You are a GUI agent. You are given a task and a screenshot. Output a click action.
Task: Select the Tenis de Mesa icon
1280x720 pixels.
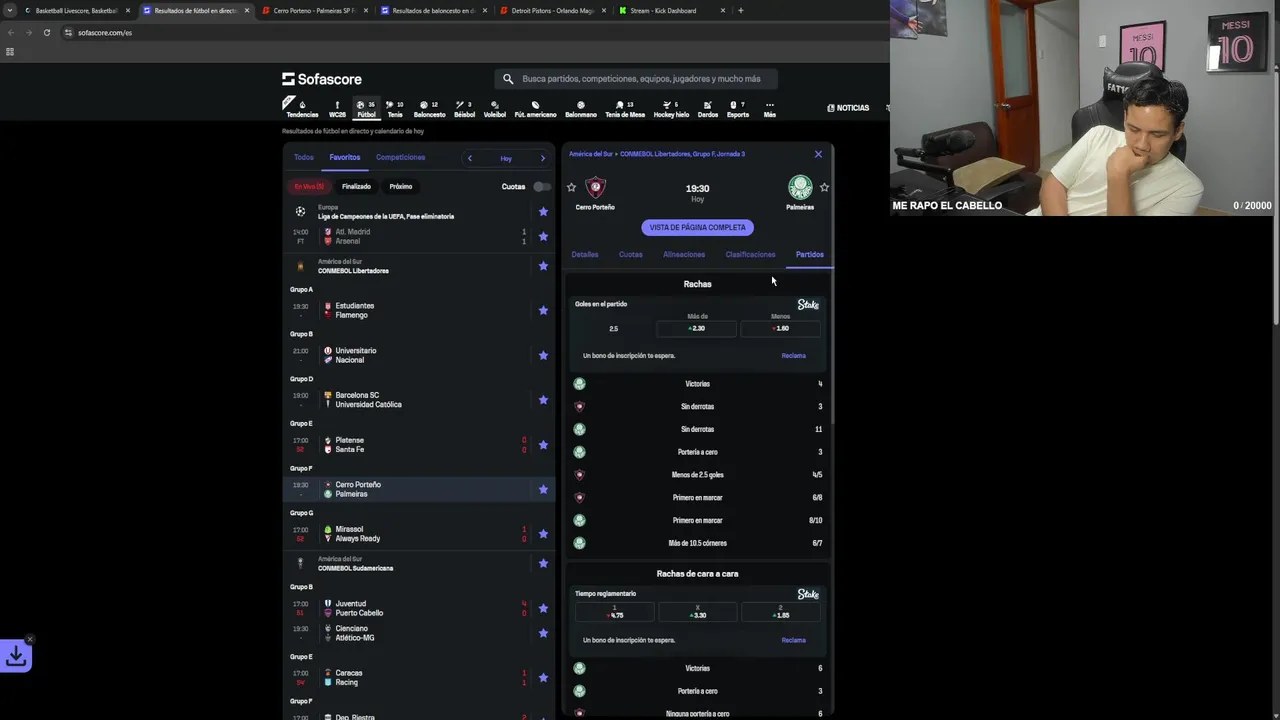[625, 109]
